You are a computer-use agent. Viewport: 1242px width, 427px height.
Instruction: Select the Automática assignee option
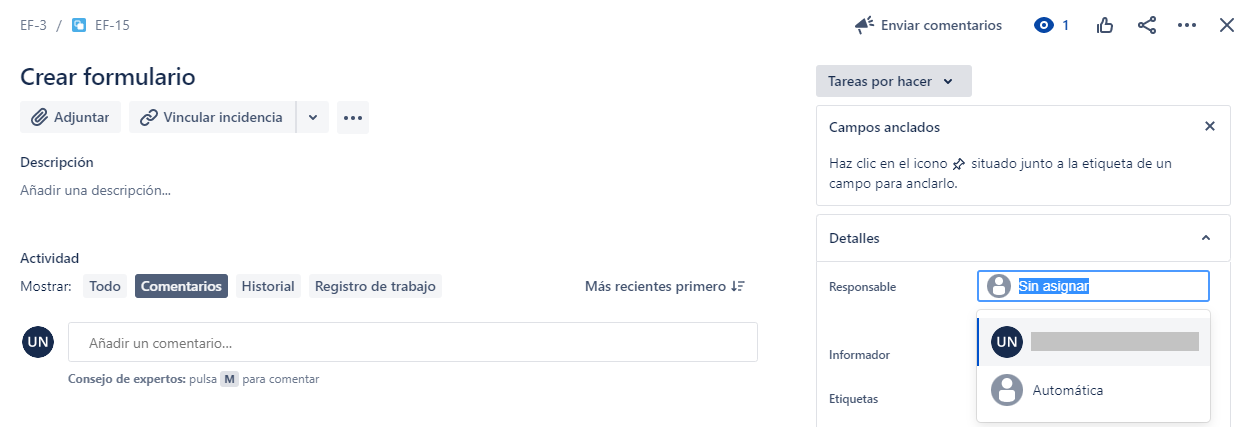pyautogui.click(x=1094, y=390)
